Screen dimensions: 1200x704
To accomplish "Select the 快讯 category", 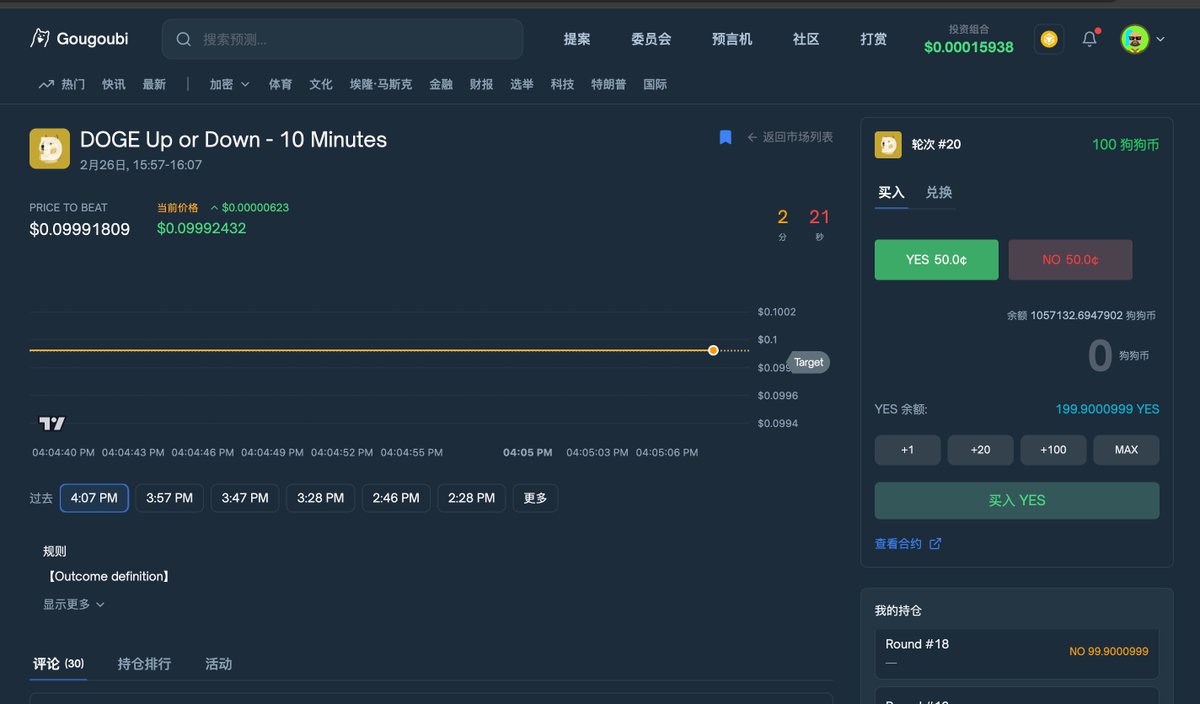I will (114, 84).
